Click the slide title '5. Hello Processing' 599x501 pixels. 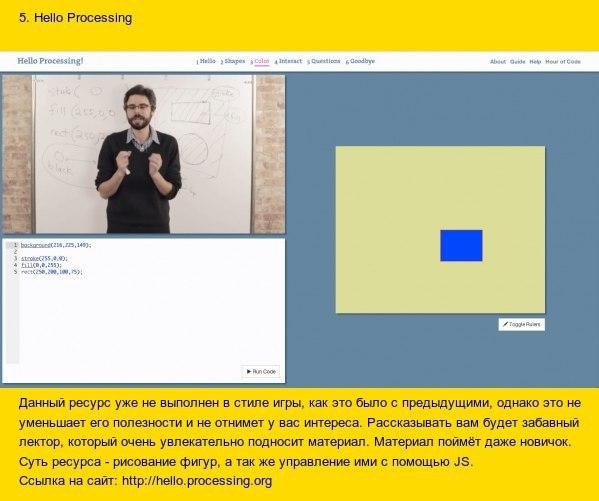76,18
